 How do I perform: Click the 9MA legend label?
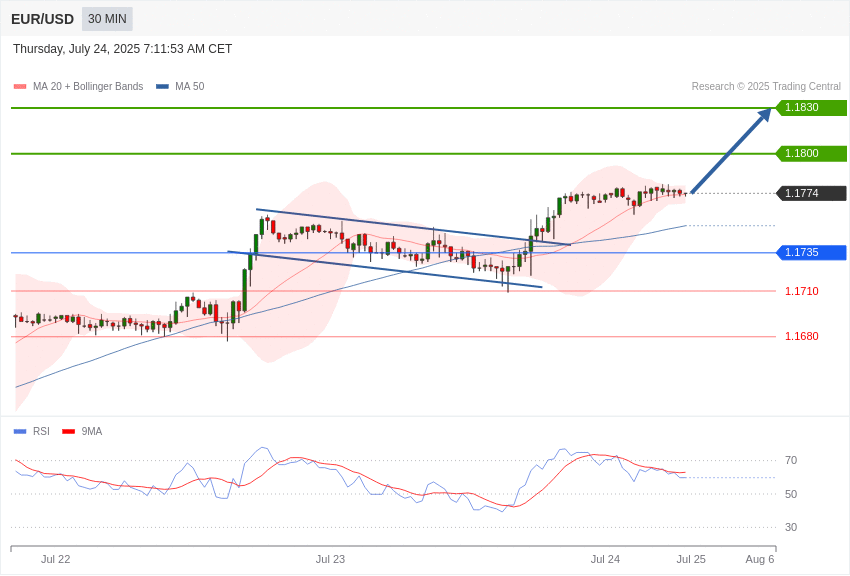[92, 432]
